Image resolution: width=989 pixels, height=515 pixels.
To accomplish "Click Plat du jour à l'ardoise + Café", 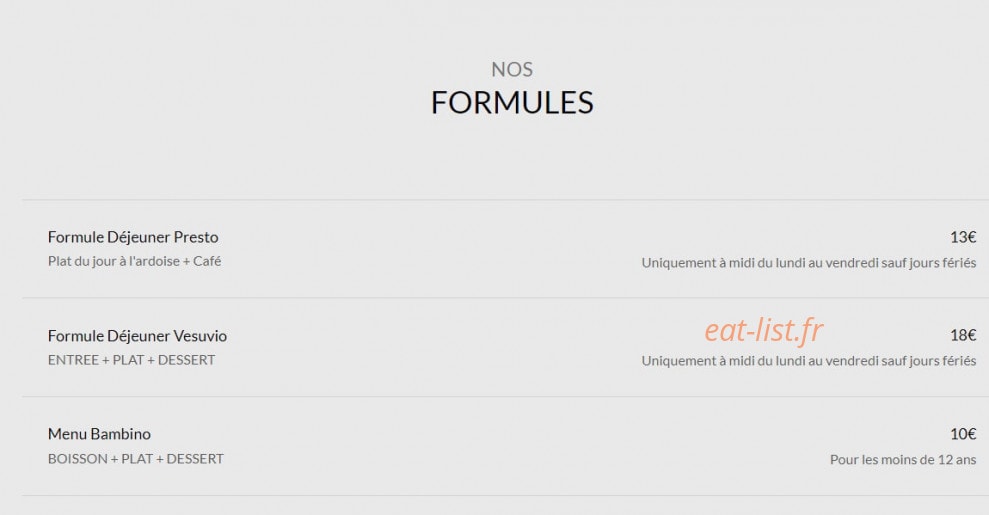I will coord(134,261).
